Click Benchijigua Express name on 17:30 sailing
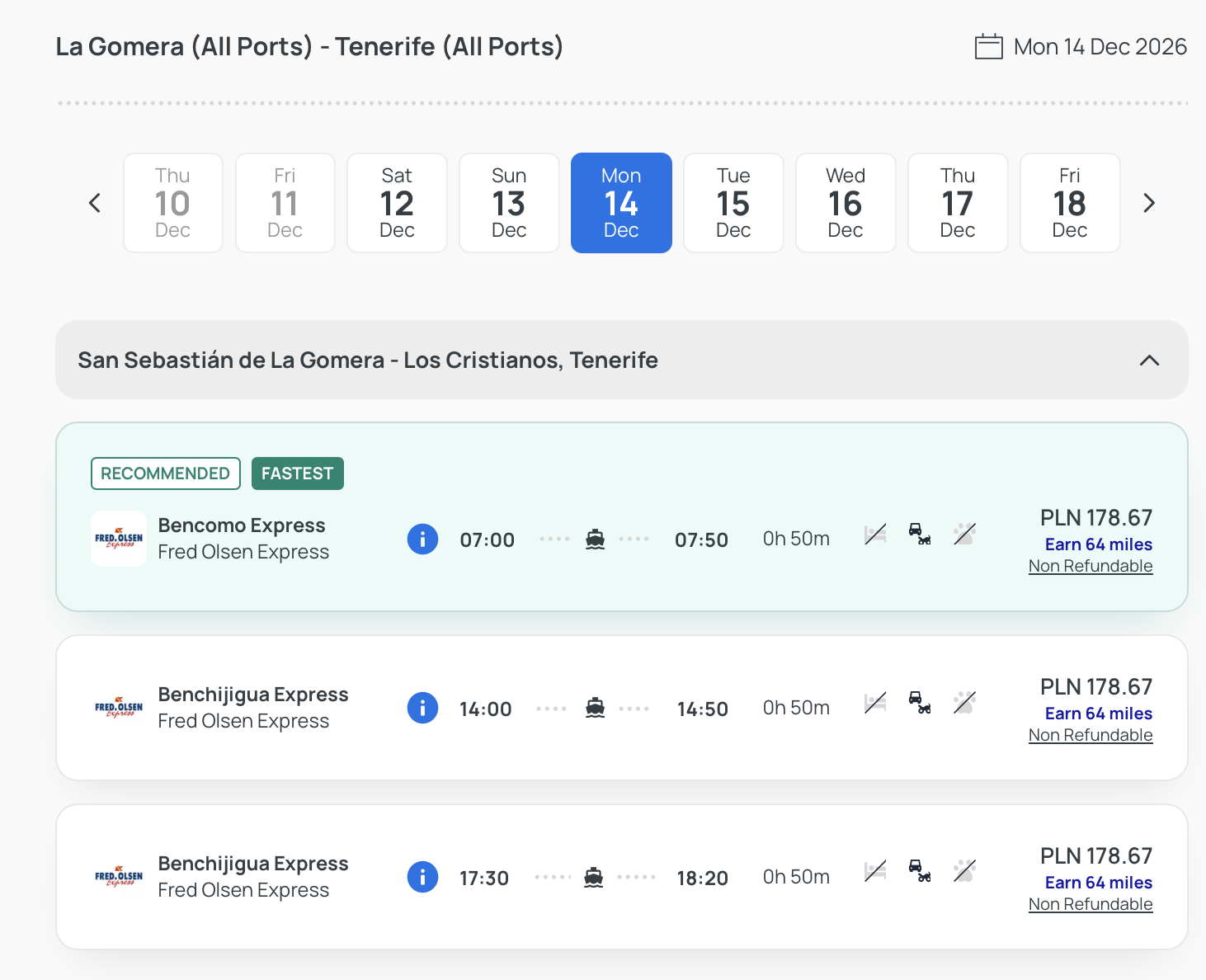The image size is (1206, 980). (x=253, y=864)
